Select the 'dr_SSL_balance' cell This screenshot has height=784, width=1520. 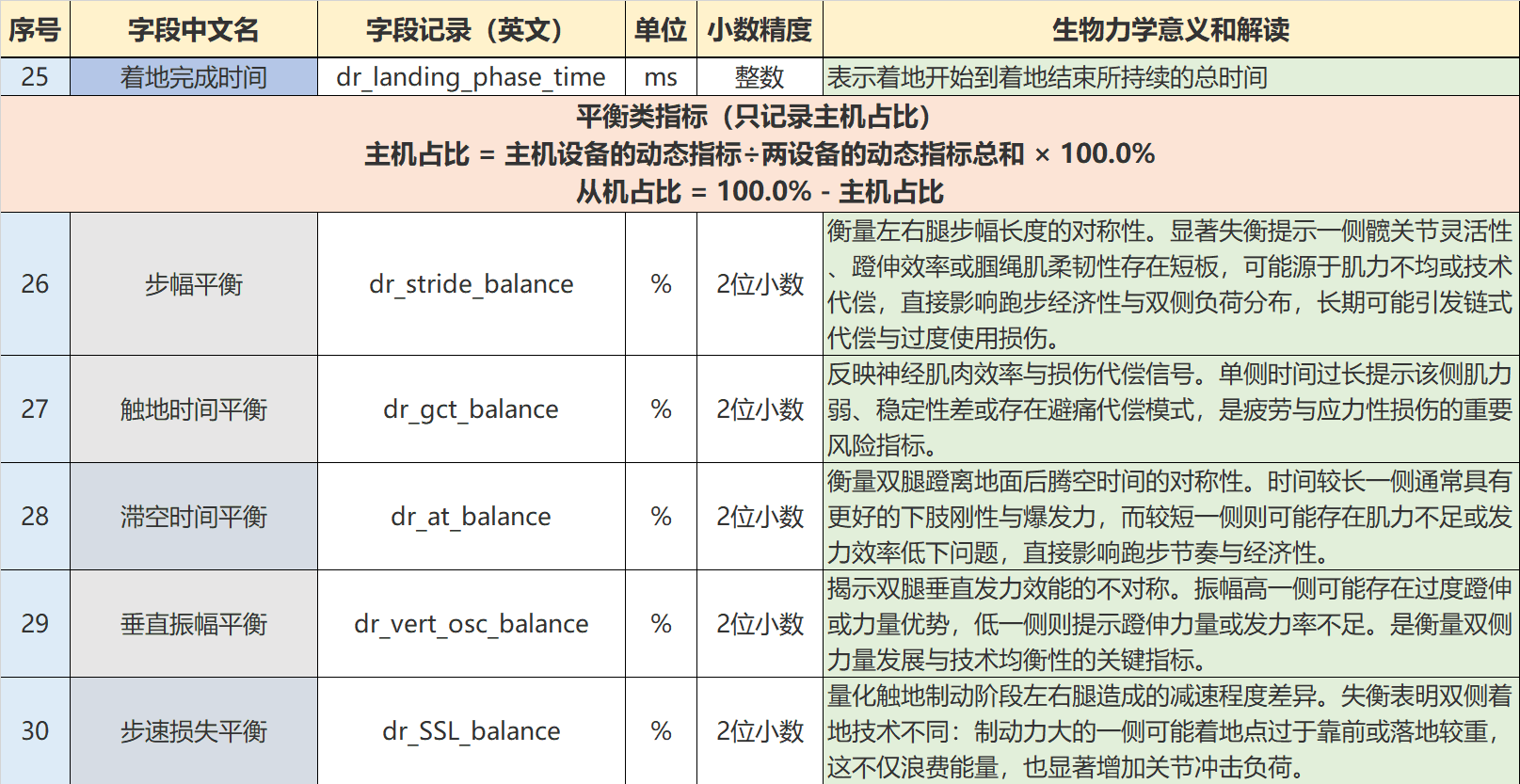point(472,731)
